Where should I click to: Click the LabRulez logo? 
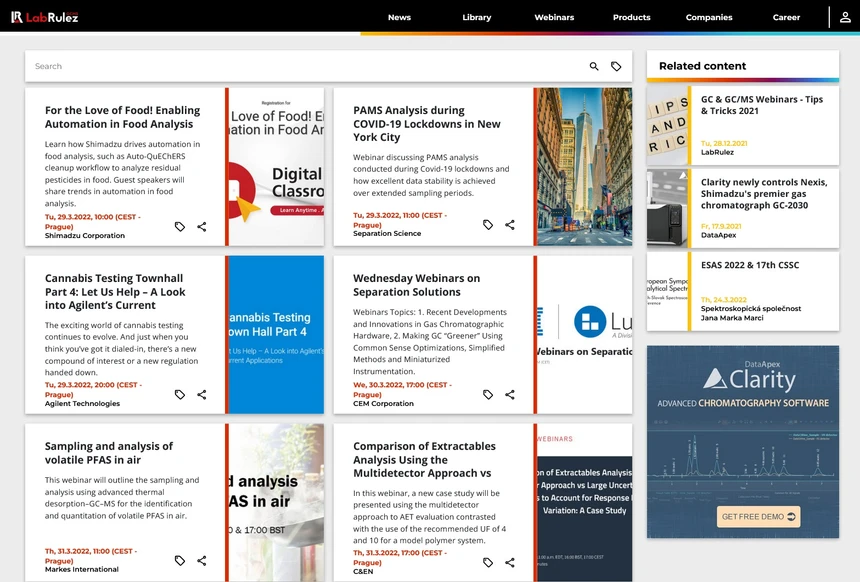pyautogui.click(x=44, y=17)
